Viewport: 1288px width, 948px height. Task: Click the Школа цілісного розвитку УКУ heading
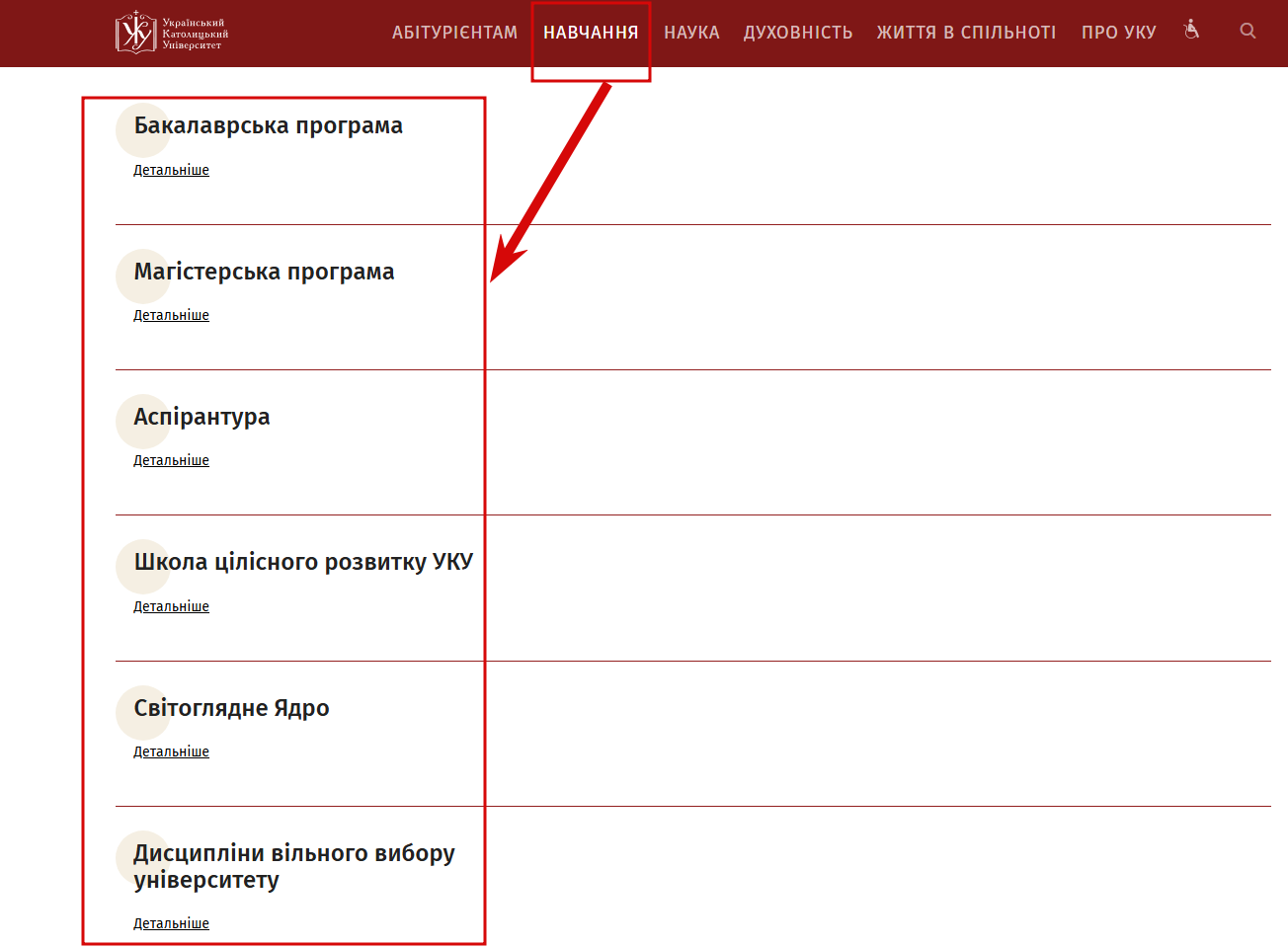click(303, 562)
